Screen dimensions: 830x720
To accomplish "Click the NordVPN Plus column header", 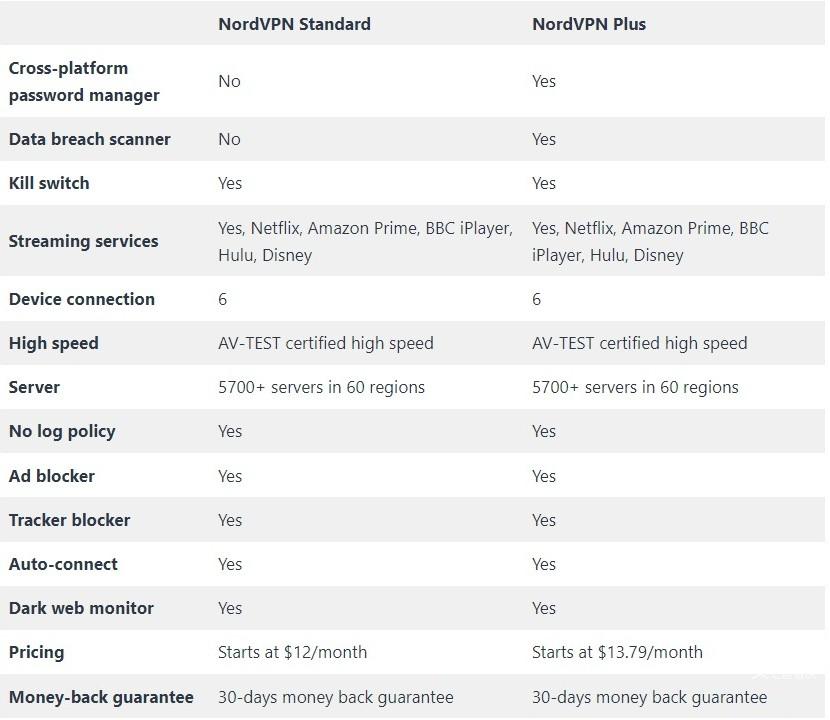I will click(x=589, y=24).
